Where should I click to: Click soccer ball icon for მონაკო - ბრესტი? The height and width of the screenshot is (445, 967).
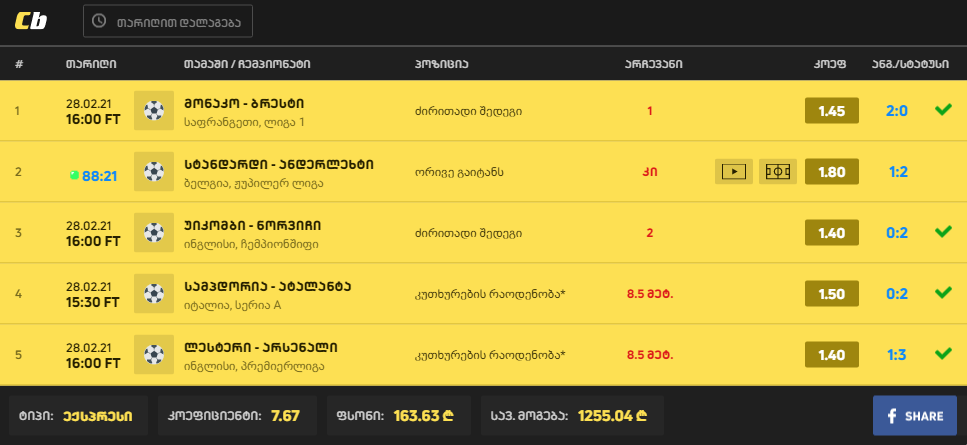coord(154,111)
